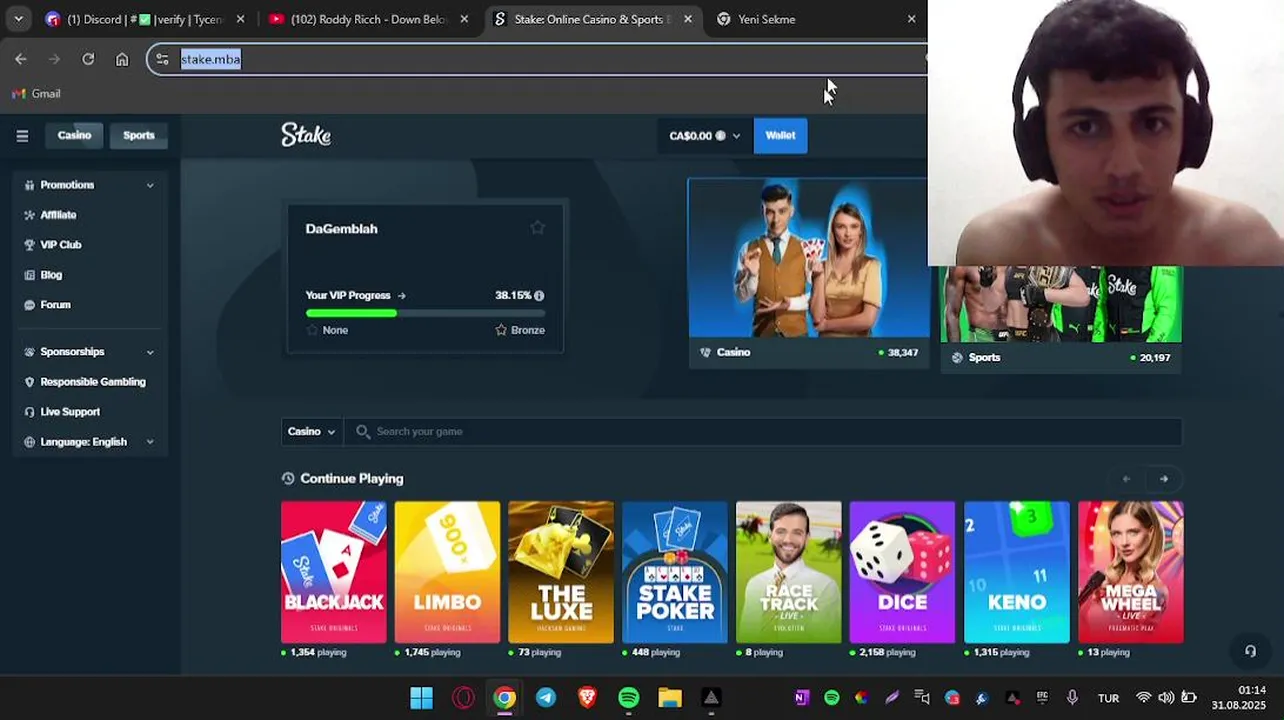Favorite DaGemblah with the star icon

pos(537,228)
